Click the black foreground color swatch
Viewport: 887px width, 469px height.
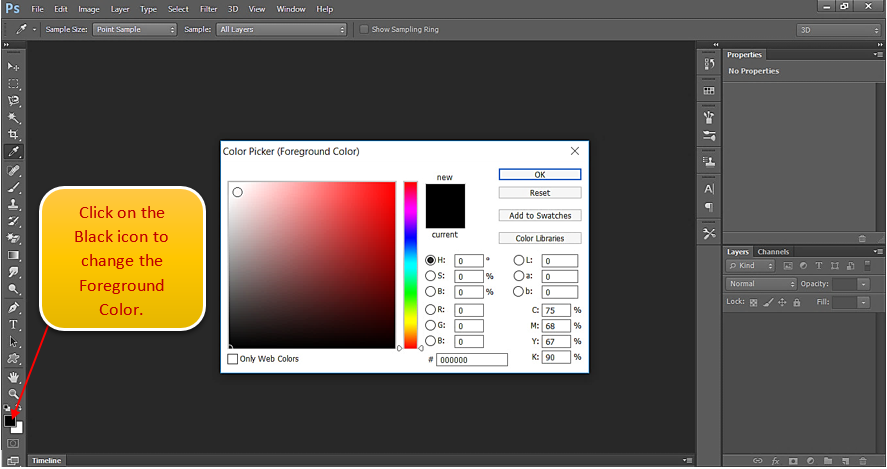pyautogui.click(x=10, y=421)
